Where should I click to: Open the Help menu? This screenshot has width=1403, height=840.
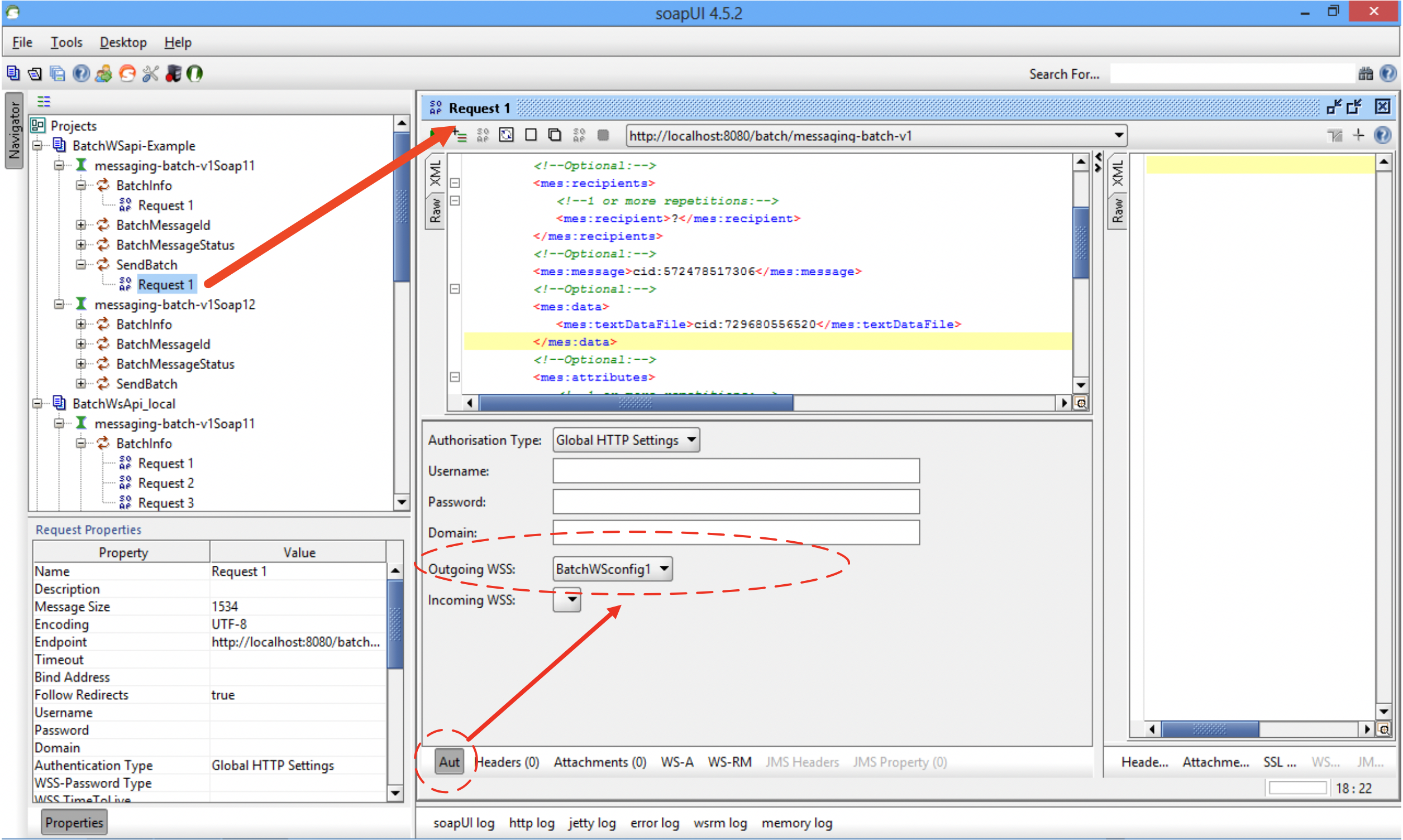click(x=178, y=42)
